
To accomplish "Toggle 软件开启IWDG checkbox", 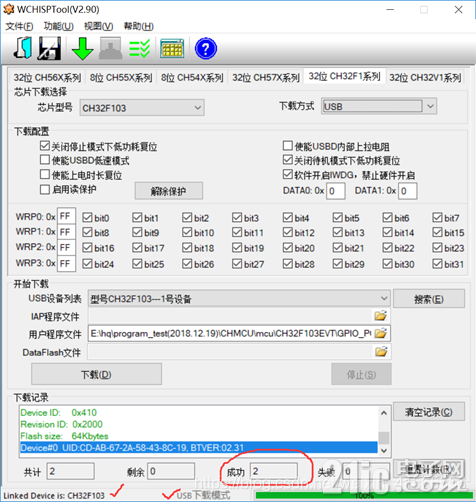I will point(287,174).
